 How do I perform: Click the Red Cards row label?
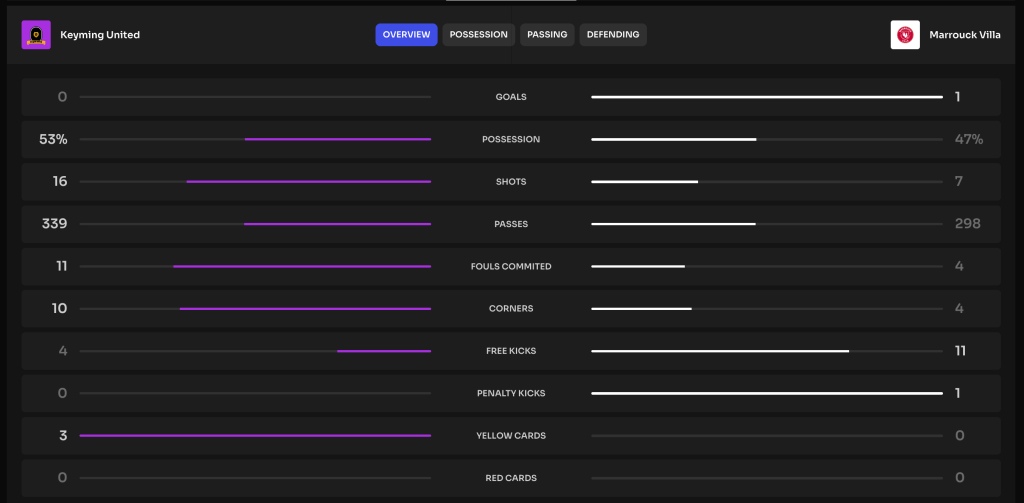point(511,478)
